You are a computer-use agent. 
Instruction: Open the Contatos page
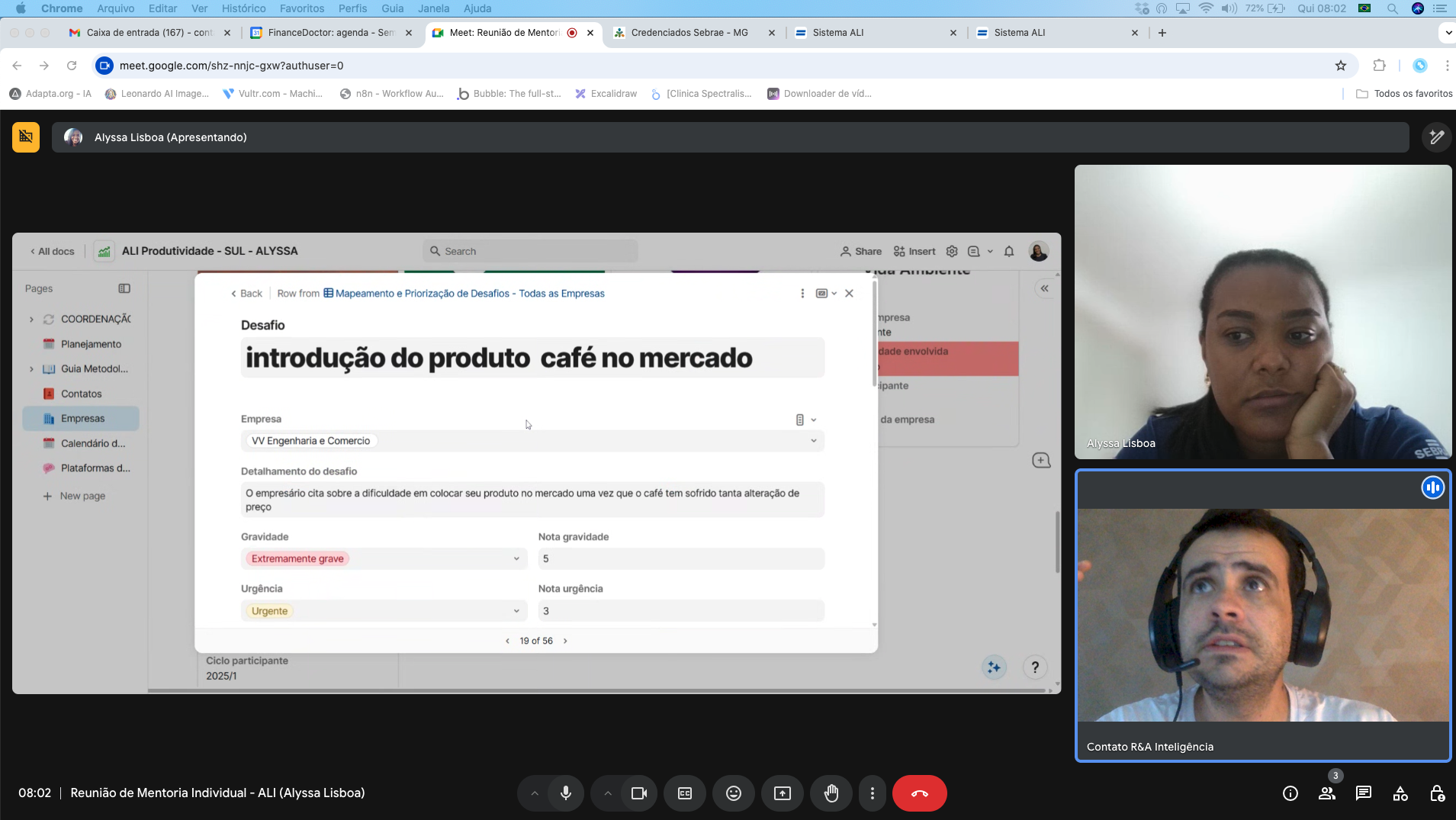pos(81,394)
